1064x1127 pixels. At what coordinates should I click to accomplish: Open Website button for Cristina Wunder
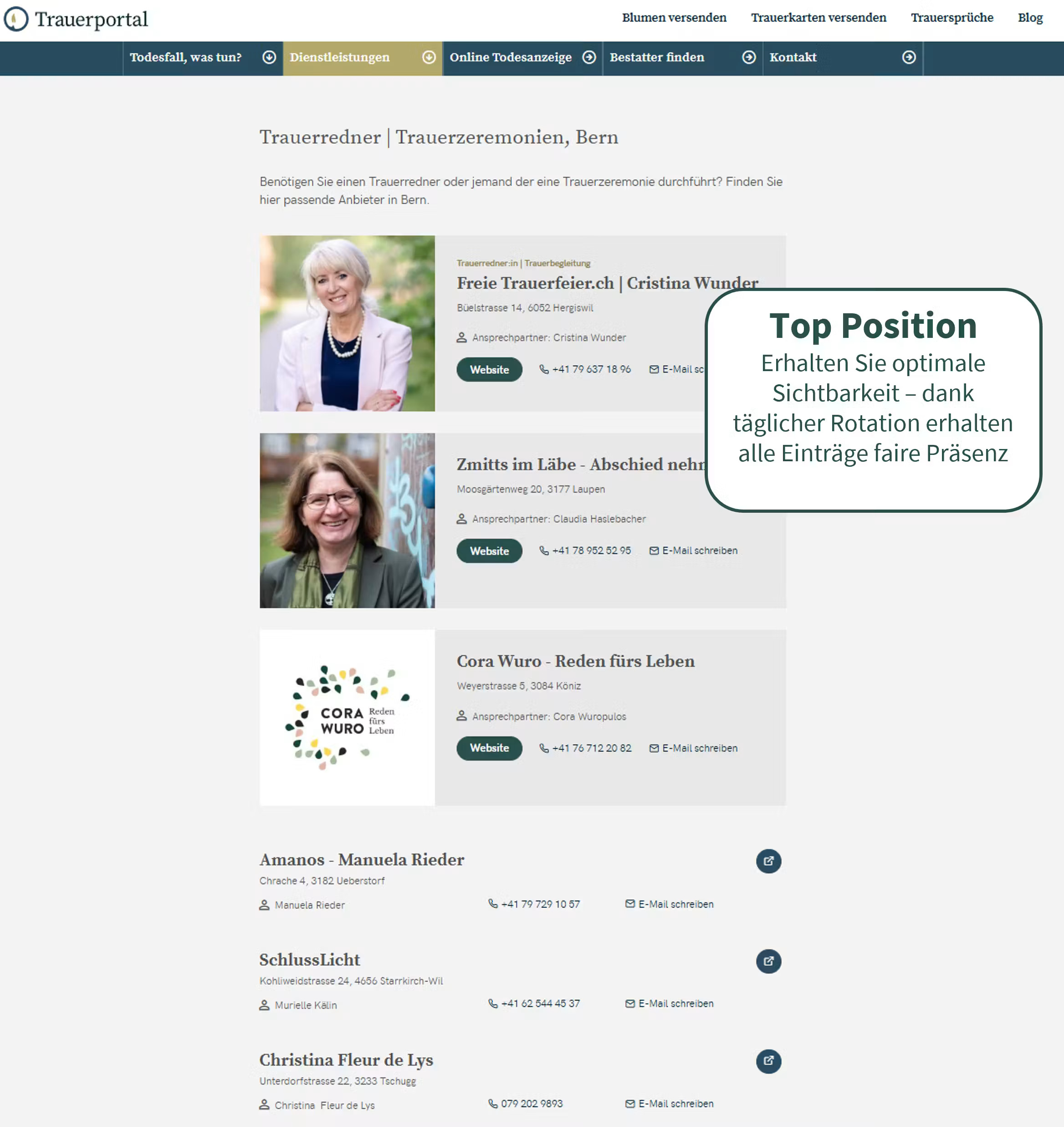[490, 370]
